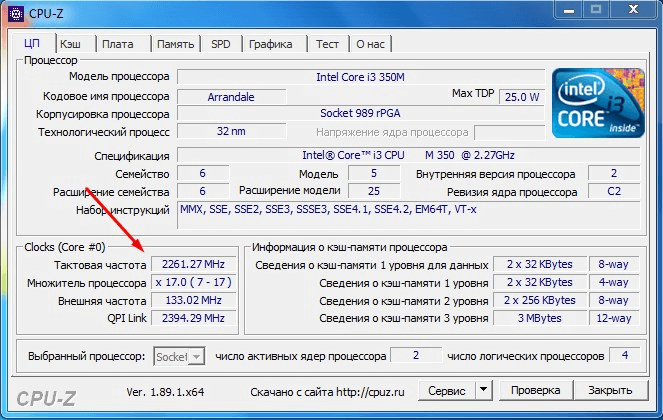The height and width of the screenshot is (420, 663).
Task: Click the Intel Core i3 inside logo
Action: [598, 103]
